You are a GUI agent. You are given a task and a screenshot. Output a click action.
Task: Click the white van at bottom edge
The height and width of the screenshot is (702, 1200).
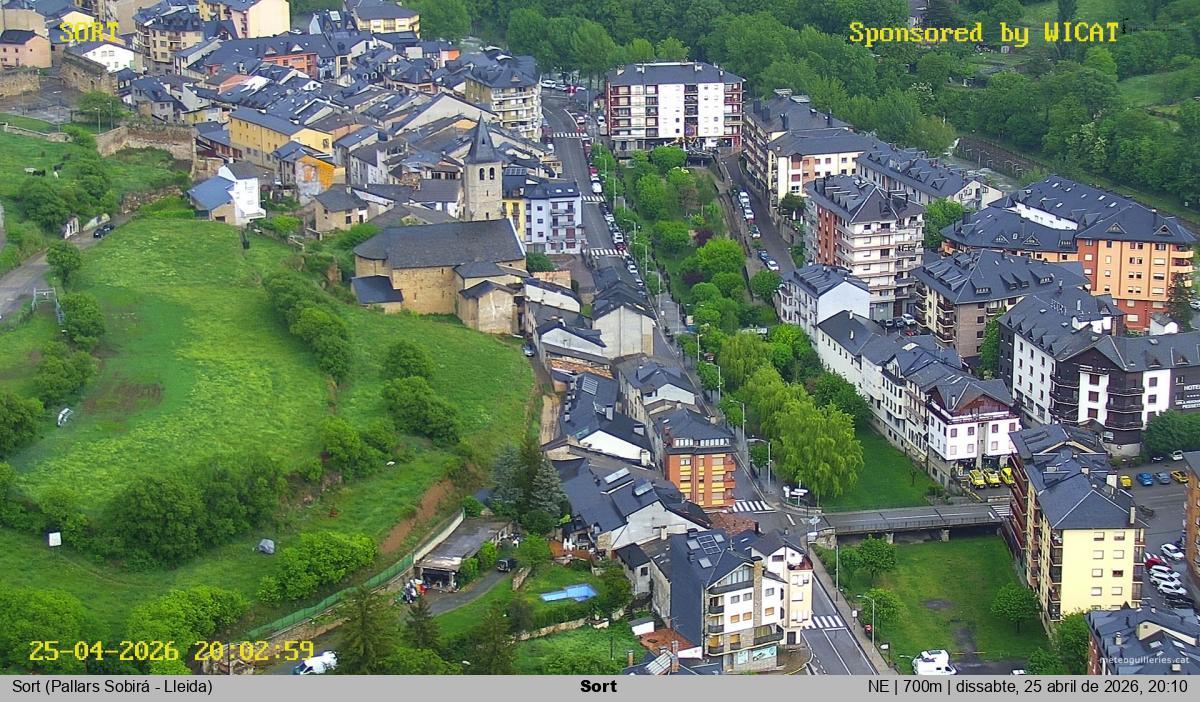(933, 662)
